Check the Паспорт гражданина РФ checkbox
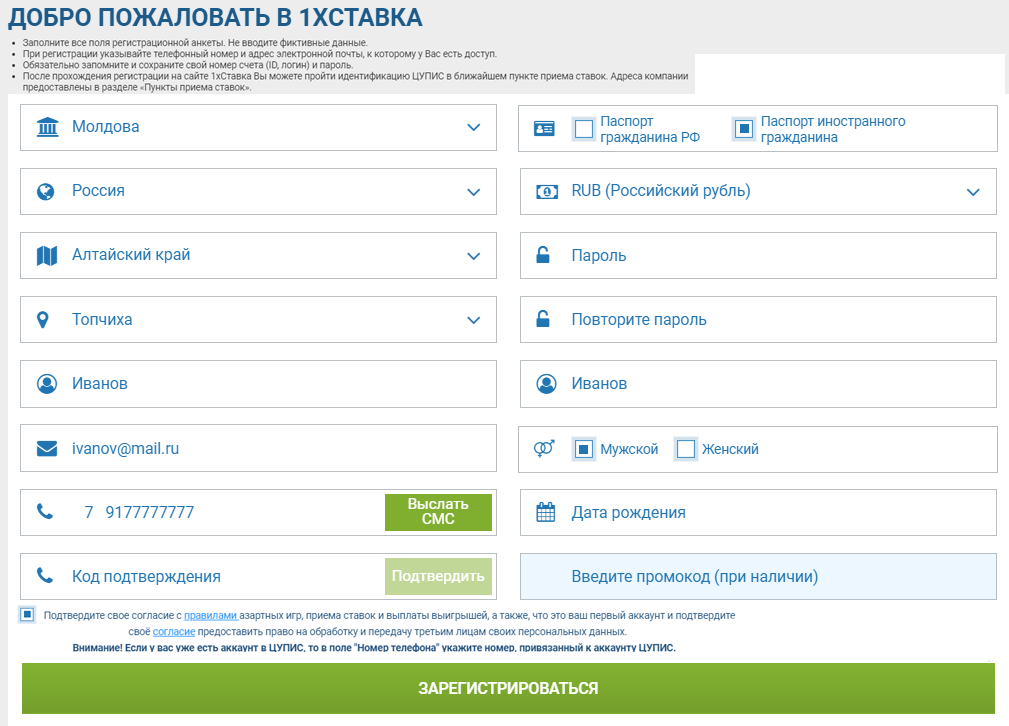 pos(583,129)
